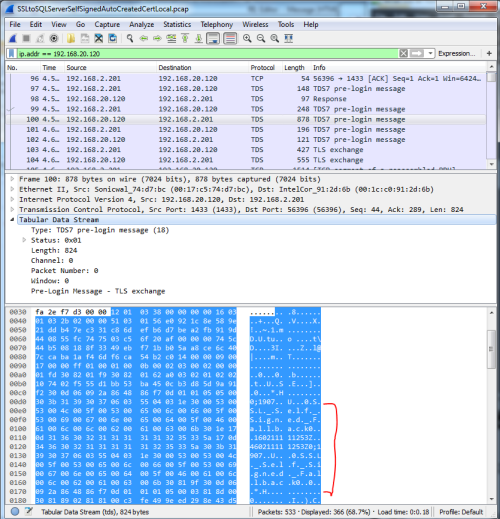The height and width of the screenshot is (519, 500).
Task: Expand the Status: 0x01 field
Action: (24, 240)
